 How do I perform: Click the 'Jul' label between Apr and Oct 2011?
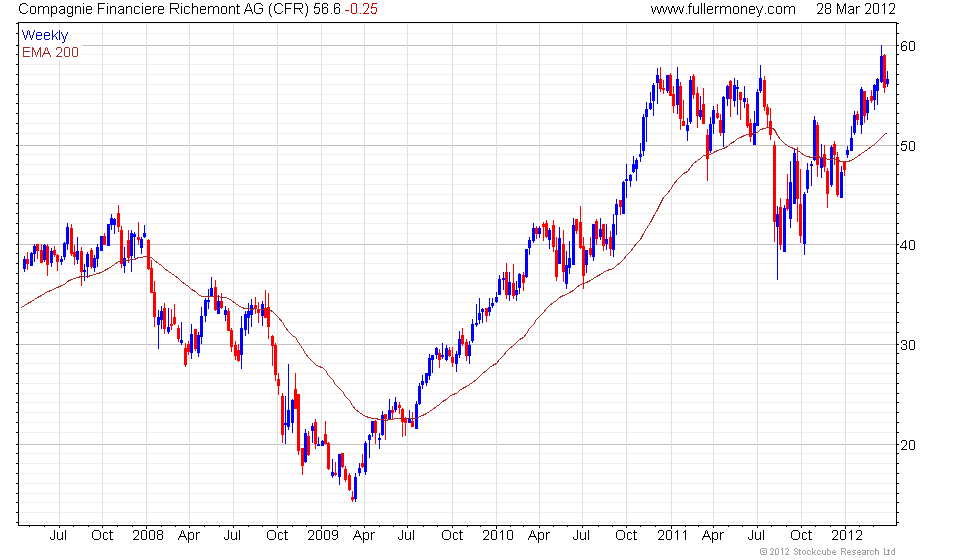pos(757,535)
